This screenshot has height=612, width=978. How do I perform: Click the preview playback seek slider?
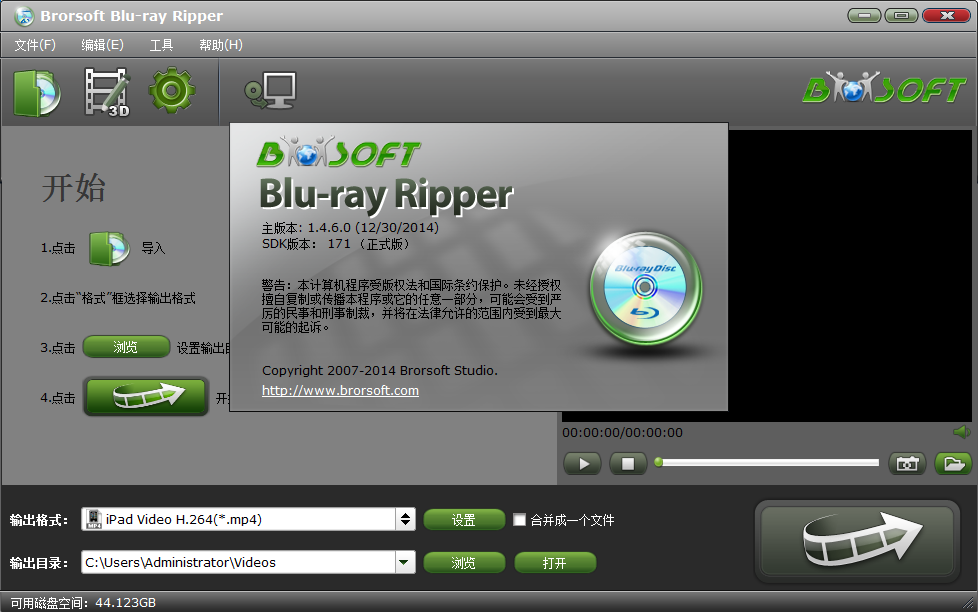click(768, 463)
